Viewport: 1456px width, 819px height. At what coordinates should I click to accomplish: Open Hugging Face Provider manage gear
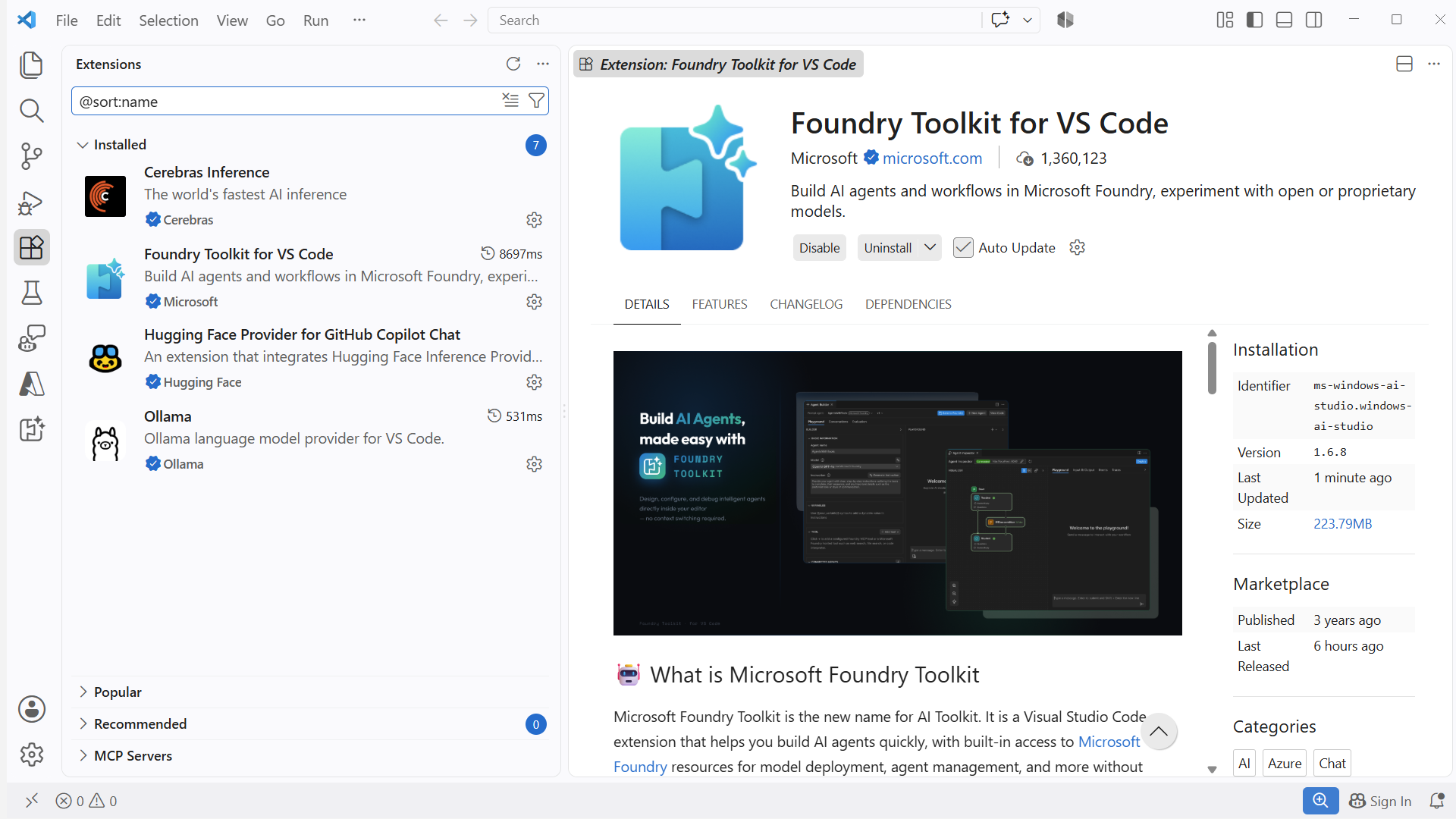coord(534,382)
